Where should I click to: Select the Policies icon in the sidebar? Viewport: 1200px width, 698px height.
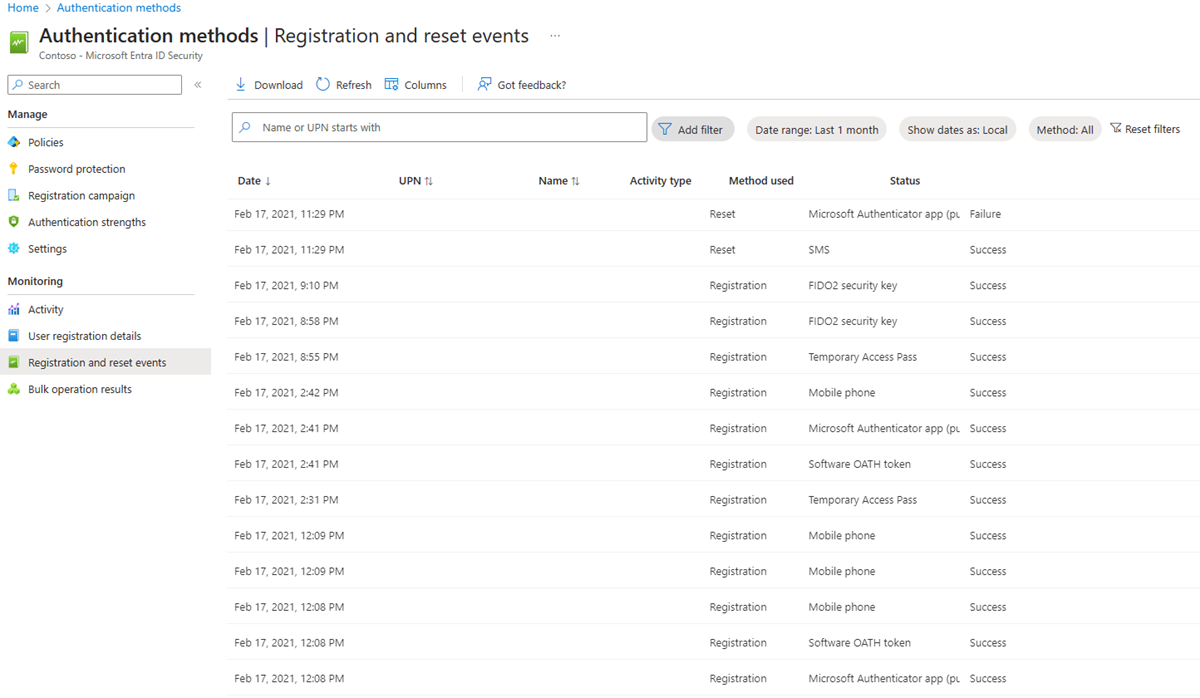point(14,141)
